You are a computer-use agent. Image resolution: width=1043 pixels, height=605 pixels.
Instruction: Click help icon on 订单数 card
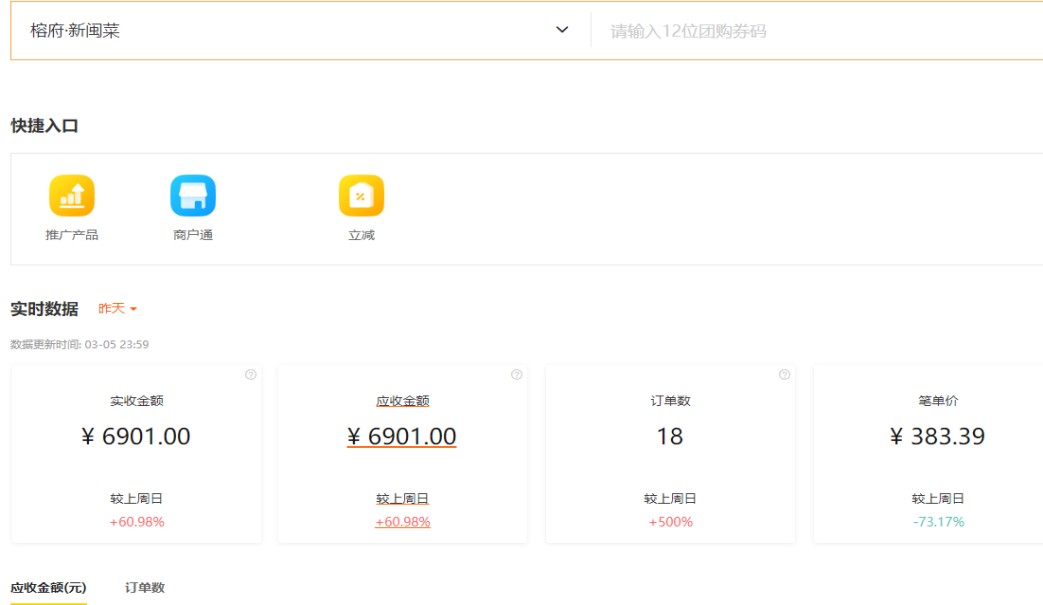coord(784,375)
